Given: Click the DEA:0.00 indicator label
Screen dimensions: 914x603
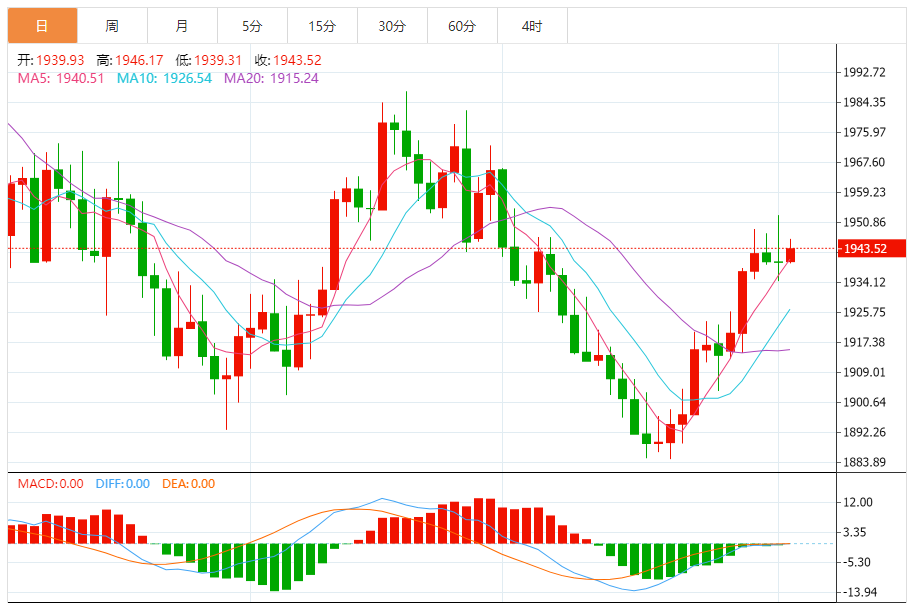Looking at the screenshot, I should coord(188,483).
